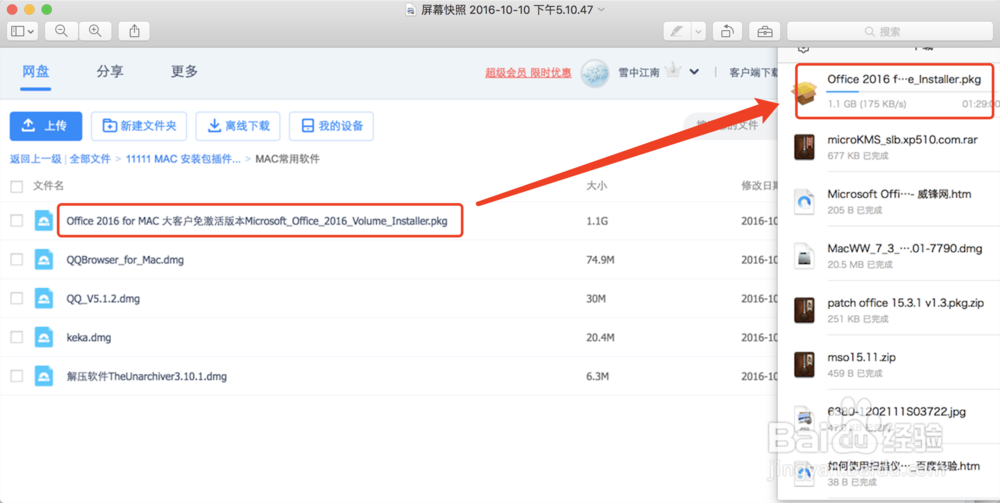Click file icon of TheUnarchiver3.10.1.dmg
Screen dimensions: 1000x503
tap(43, 375)
